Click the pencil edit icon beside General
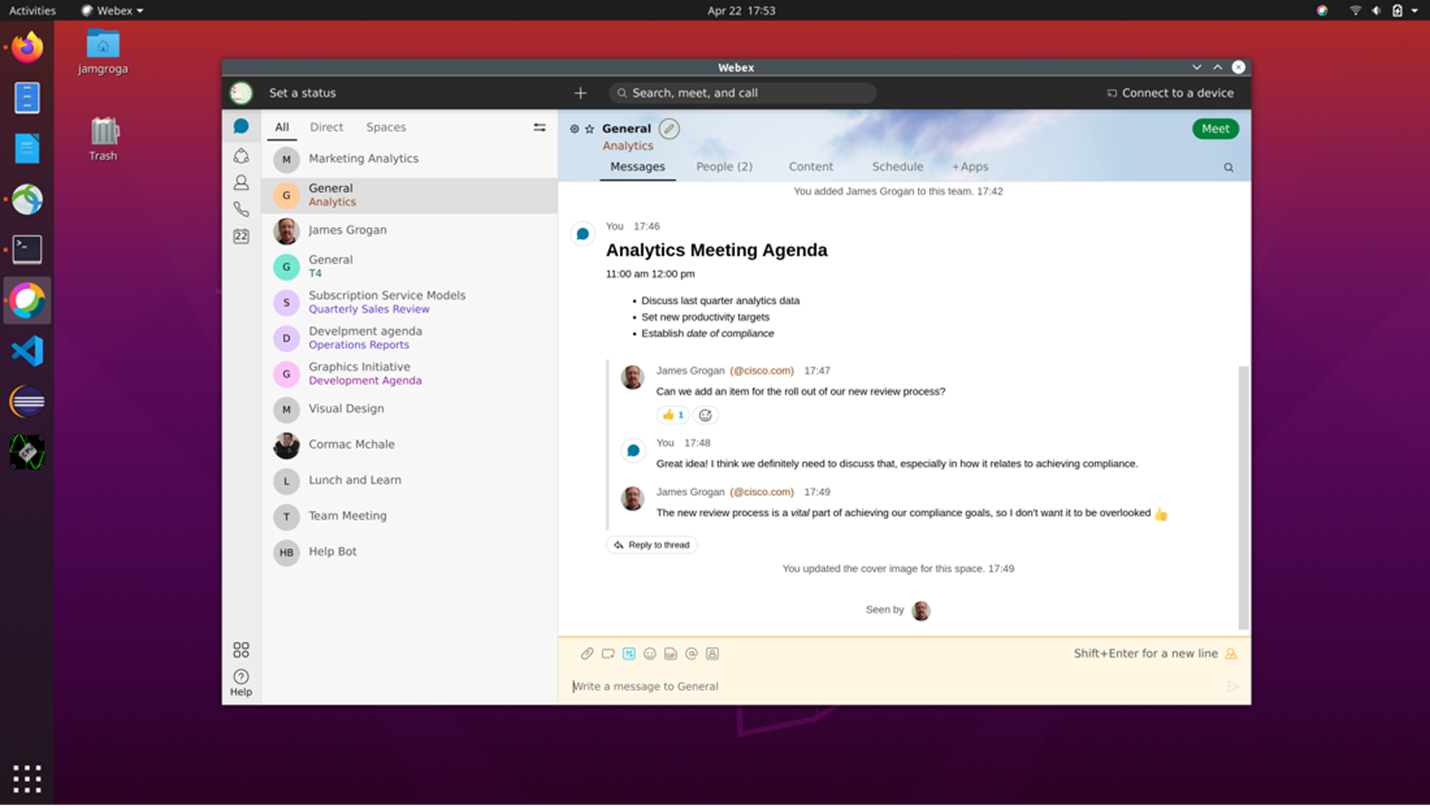Viewport: 1430px width, 810px height. coord(669,128)
